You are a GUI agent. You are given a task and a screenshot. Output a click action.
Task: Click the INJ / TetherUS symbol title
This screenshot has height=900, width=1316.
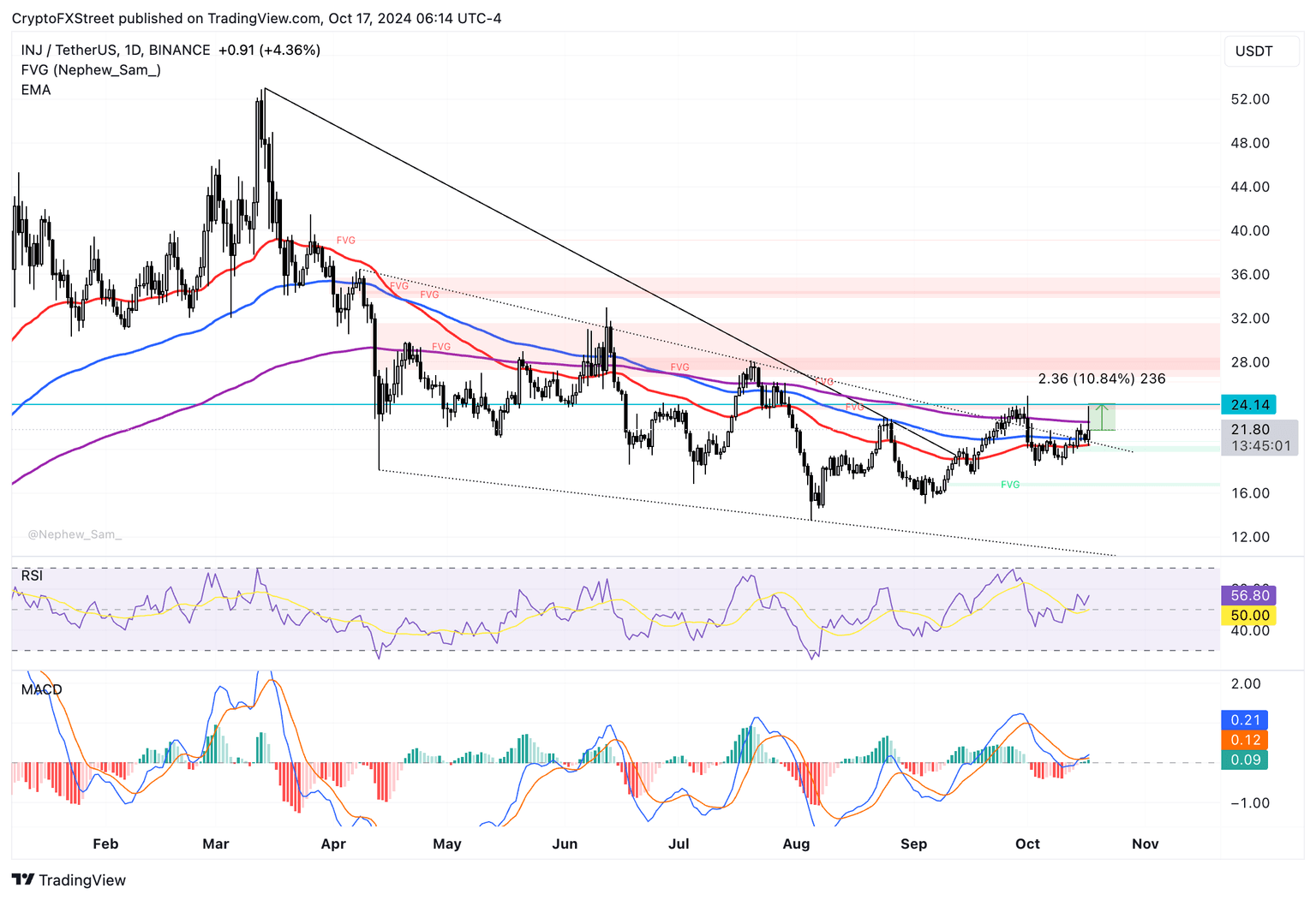pyautogui.click(x=116, y=50)
